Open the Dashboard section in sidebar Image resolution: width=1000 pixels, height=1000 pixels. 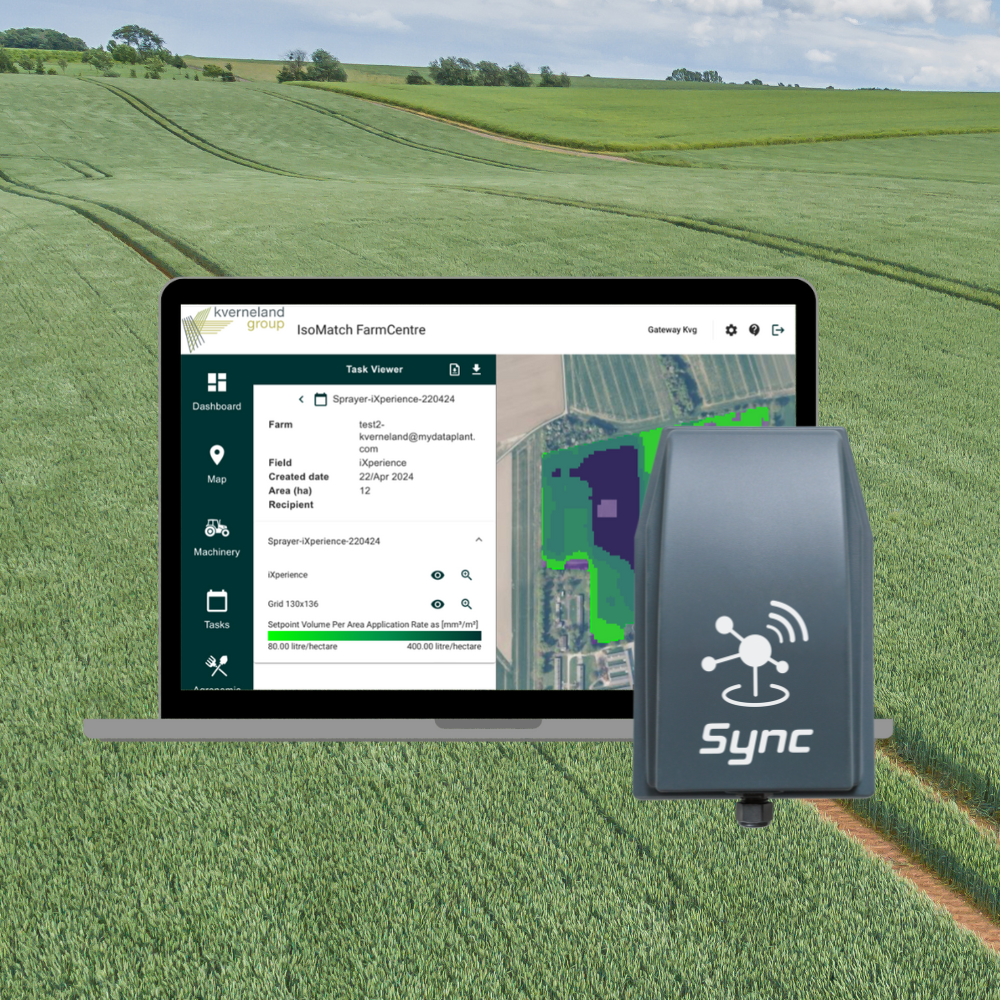coord(217,392)
